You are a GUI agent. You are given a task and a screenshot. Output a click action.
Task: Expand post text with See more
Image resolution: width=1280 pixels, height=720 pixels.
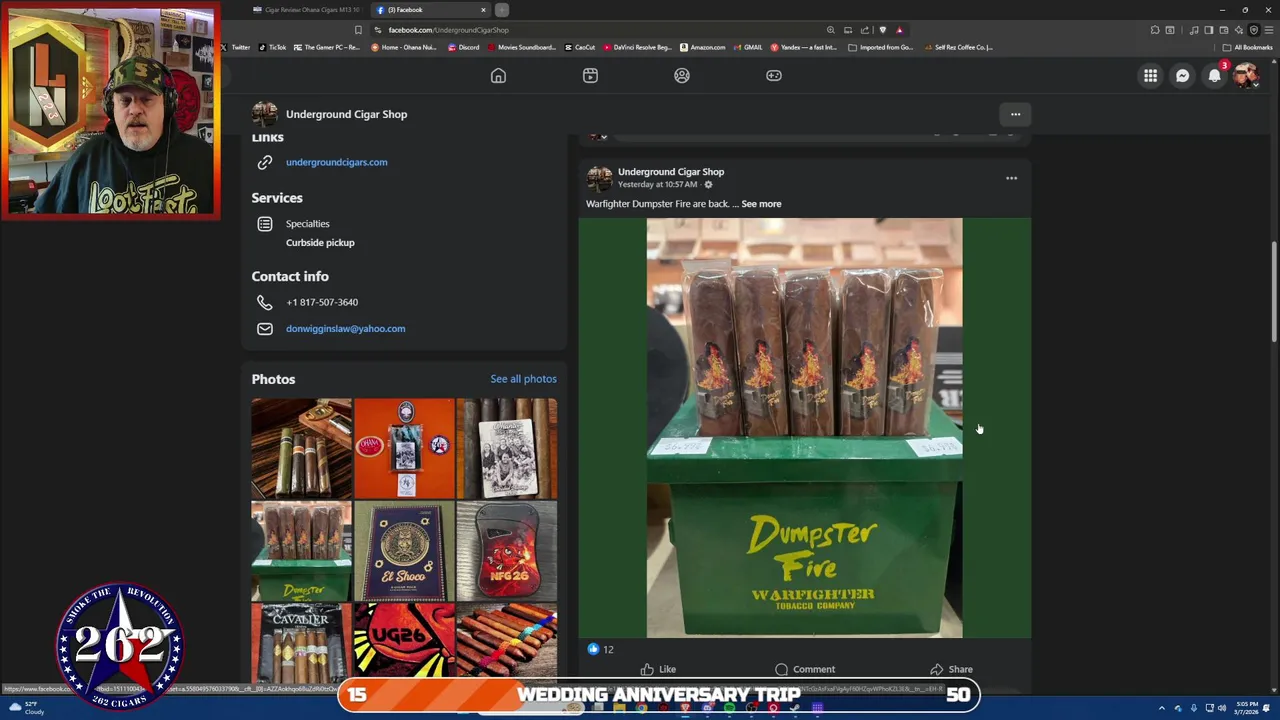pyautogui.click(x=761, y=204)
